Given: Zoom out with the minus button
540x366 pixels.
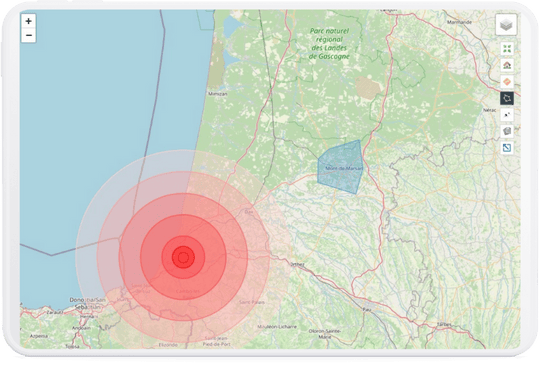Looking at the screenshot, I should (x=29, y=35).
